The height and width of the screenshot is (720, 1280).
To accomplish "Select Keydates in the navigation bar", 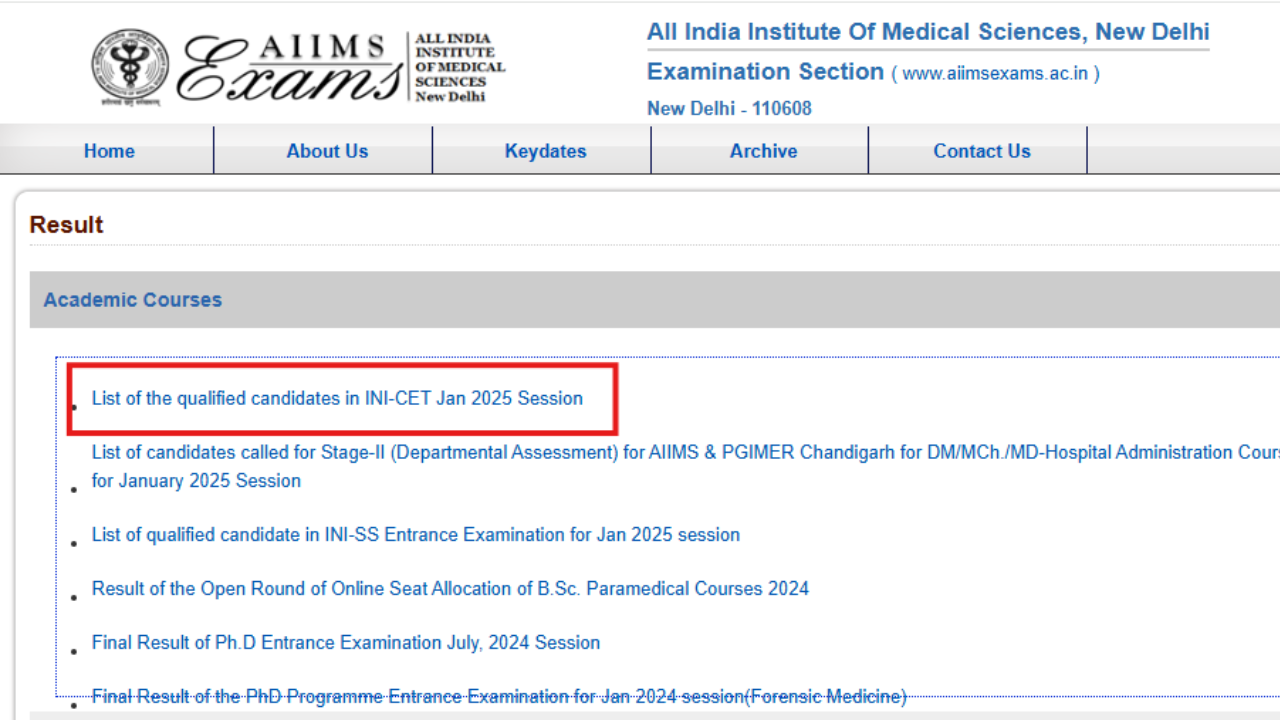I will pyautogui.click(x=545, y=151).
